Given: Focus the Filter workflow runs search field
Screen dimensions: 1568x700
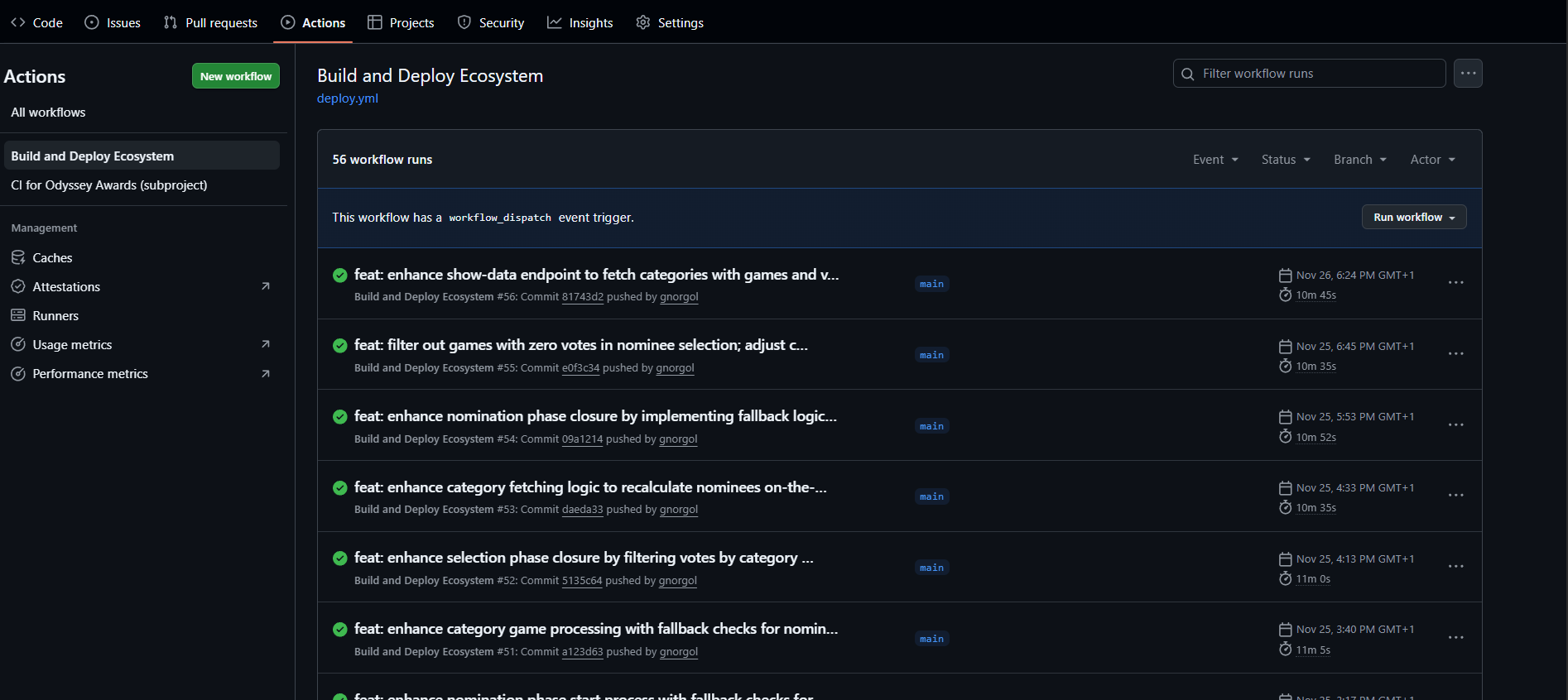Looking at the screenshot, I should [1310, 74].
